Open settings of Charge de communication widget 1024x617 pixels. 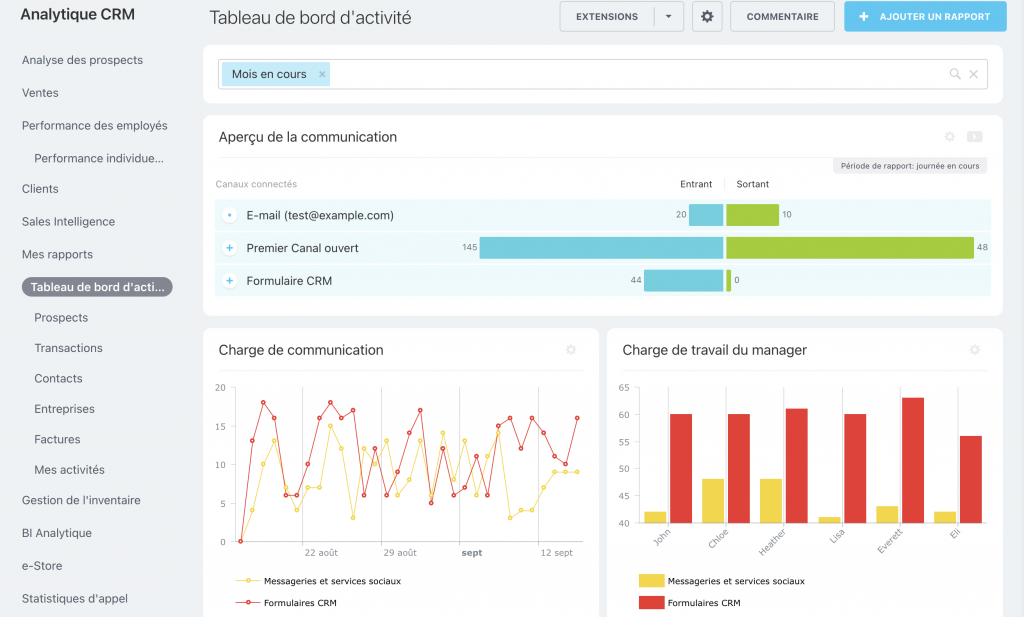[x=571, y=350]
